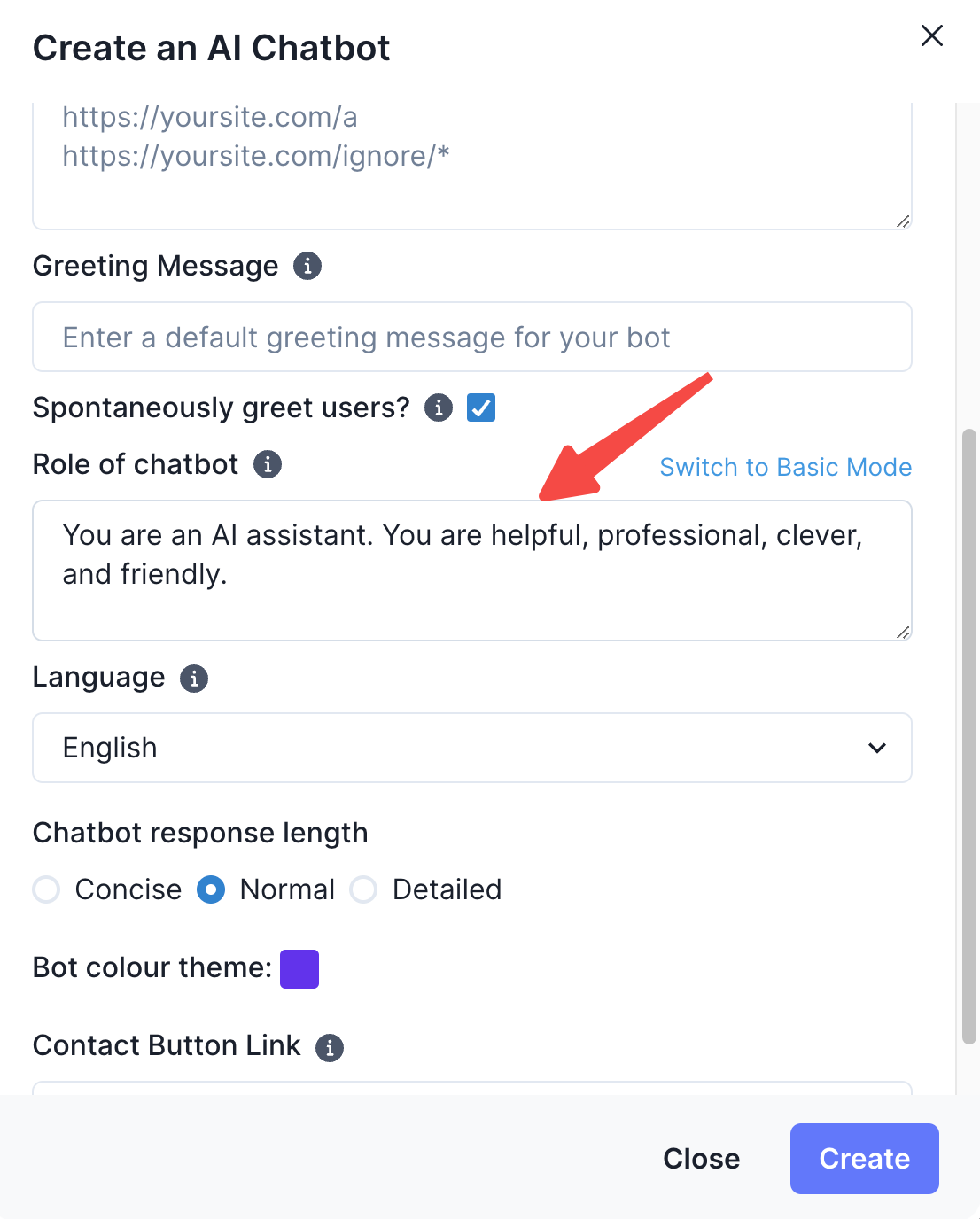Click info icon beside Spontaneously greet users
The image size is (980, 1219).
[x=439, y=408]
